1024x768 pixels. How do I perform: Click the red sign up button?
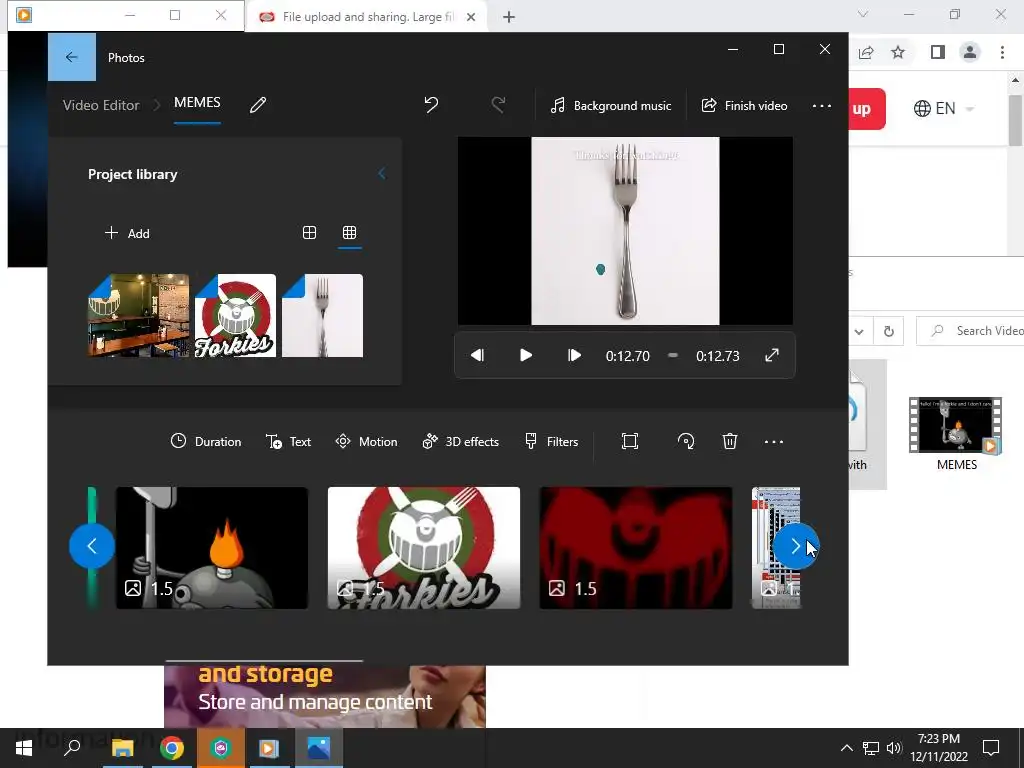[867, 108]
